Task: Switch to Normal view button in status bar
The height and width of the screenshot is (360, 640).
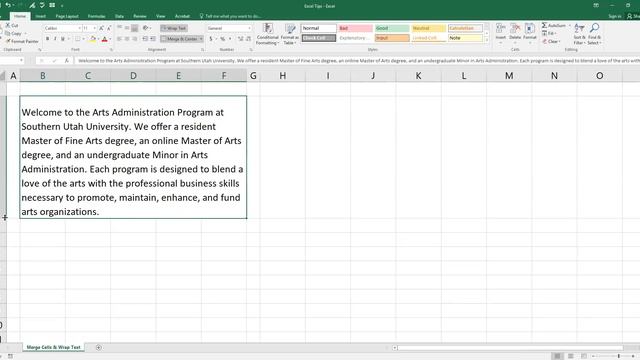Action: coord(557,356)
